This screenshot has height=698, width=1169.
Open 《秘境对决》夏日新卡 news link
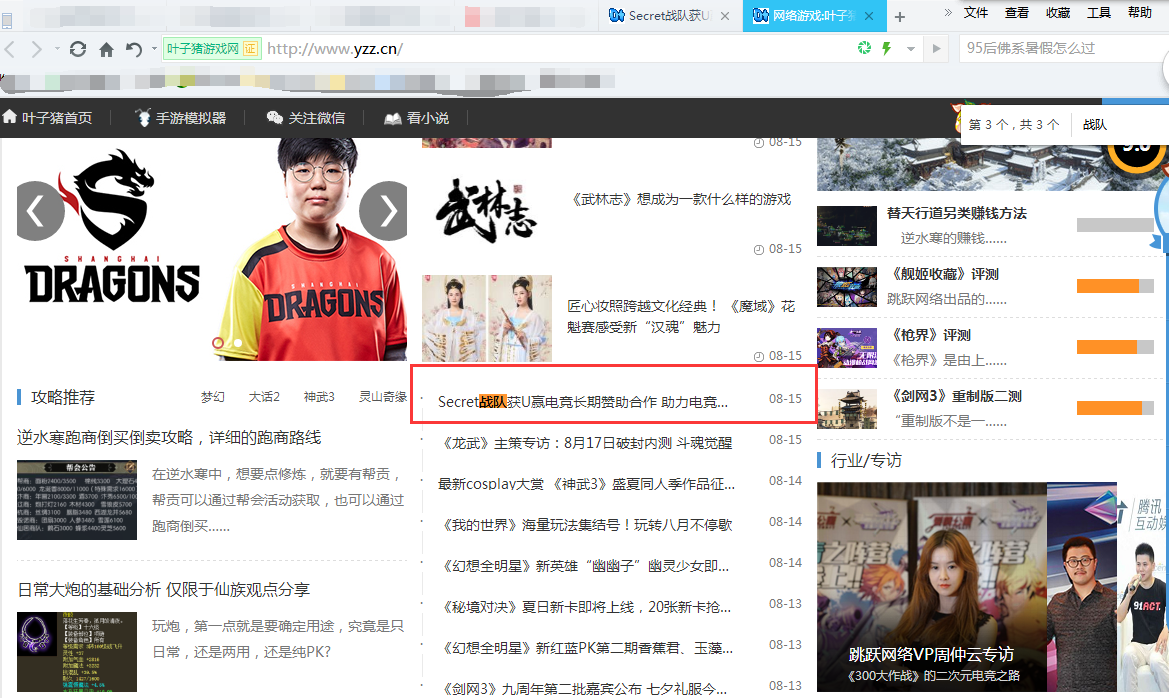tap(584, 607)
